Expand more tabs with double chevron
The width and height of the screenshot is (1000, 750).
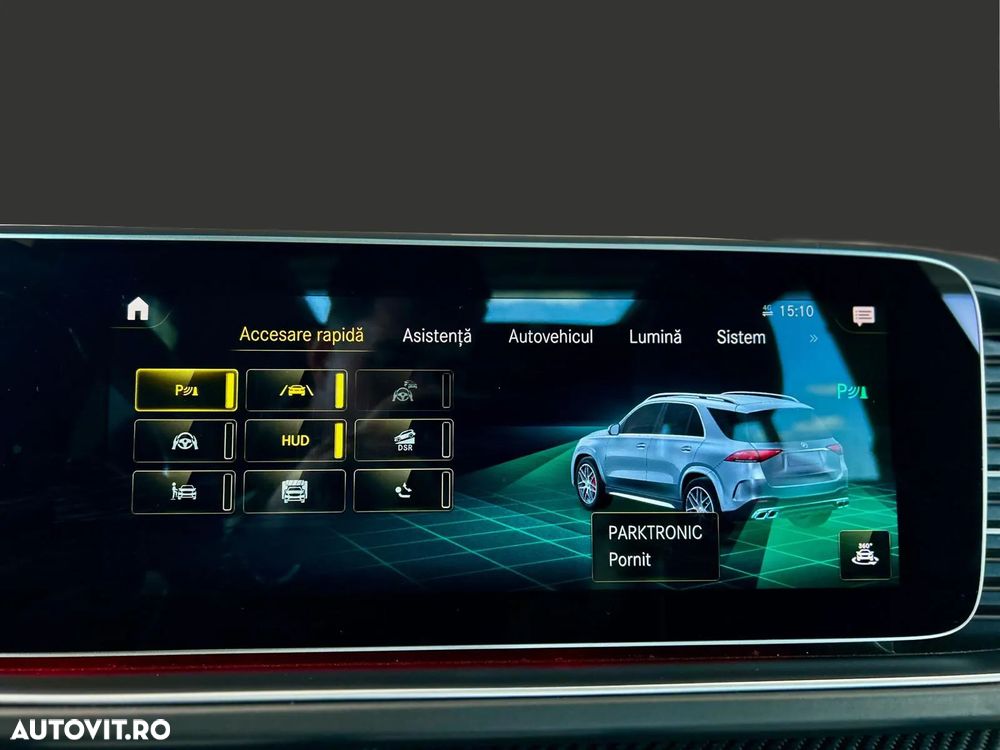pos(813,339)
